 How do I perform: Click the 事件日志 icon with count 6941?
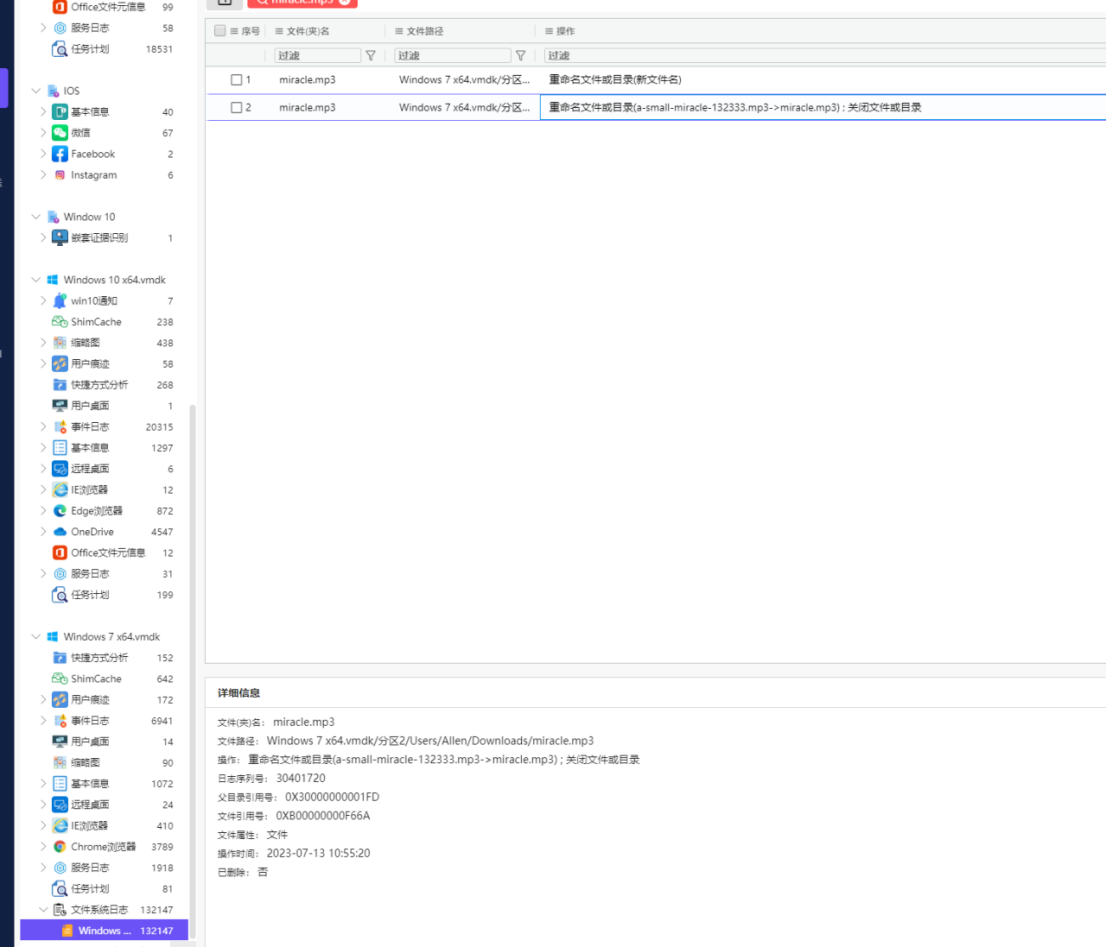tap(60, 721)
